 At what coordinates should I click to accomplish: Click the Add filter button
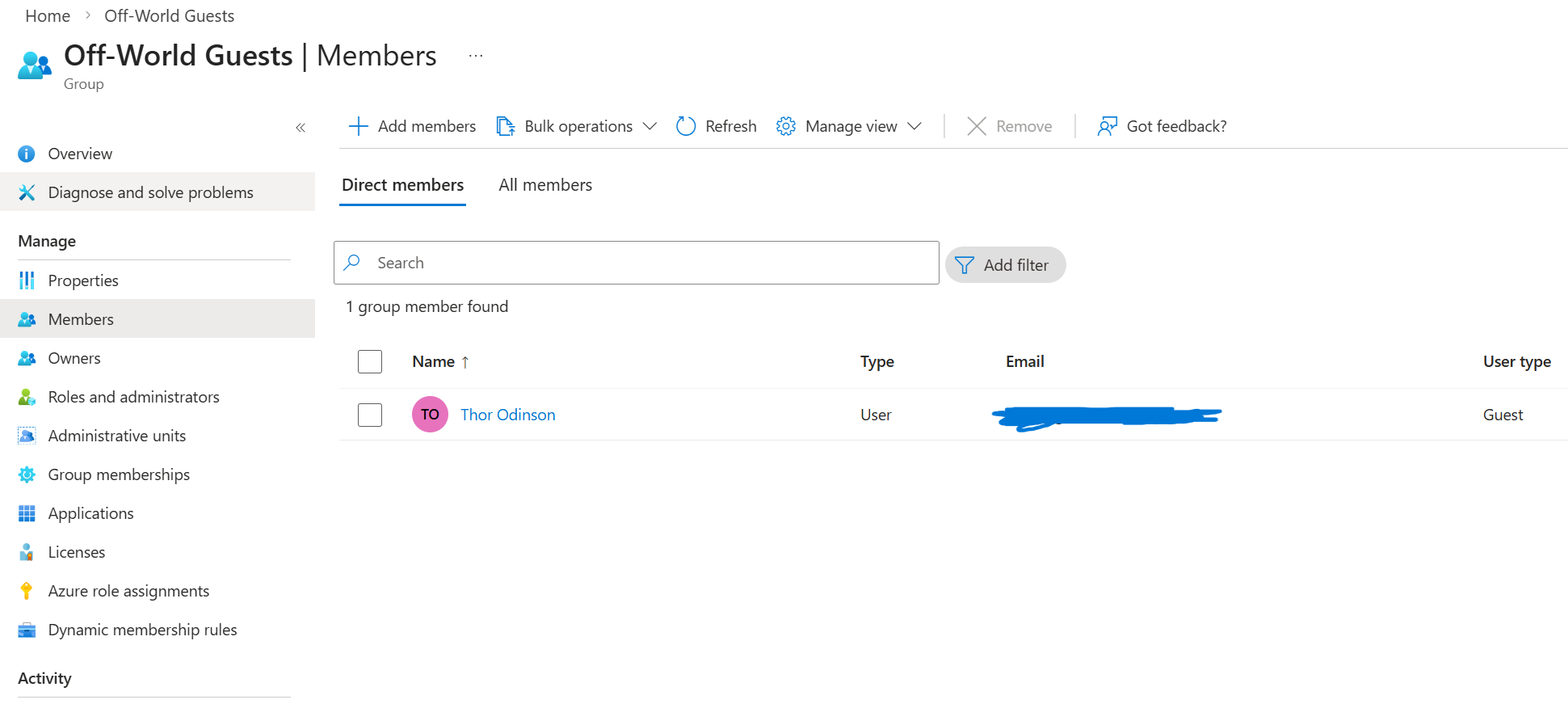click(1005, 265)
